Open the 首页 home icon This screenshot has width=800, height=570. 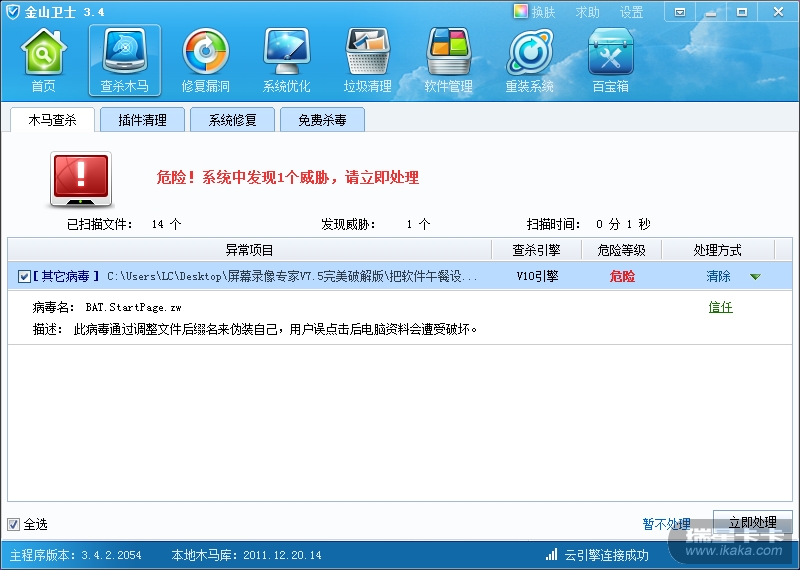43,60
